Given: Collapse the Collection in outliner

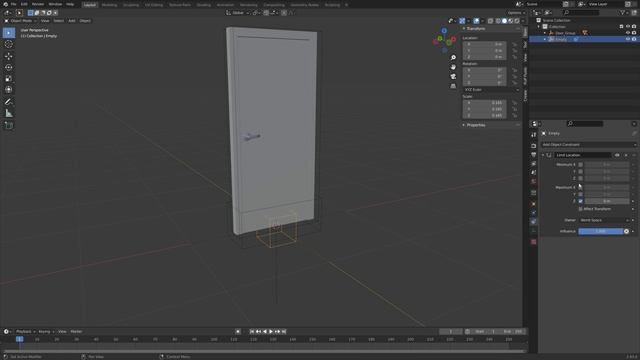Looking at the screenshot, I should [539, 27].
